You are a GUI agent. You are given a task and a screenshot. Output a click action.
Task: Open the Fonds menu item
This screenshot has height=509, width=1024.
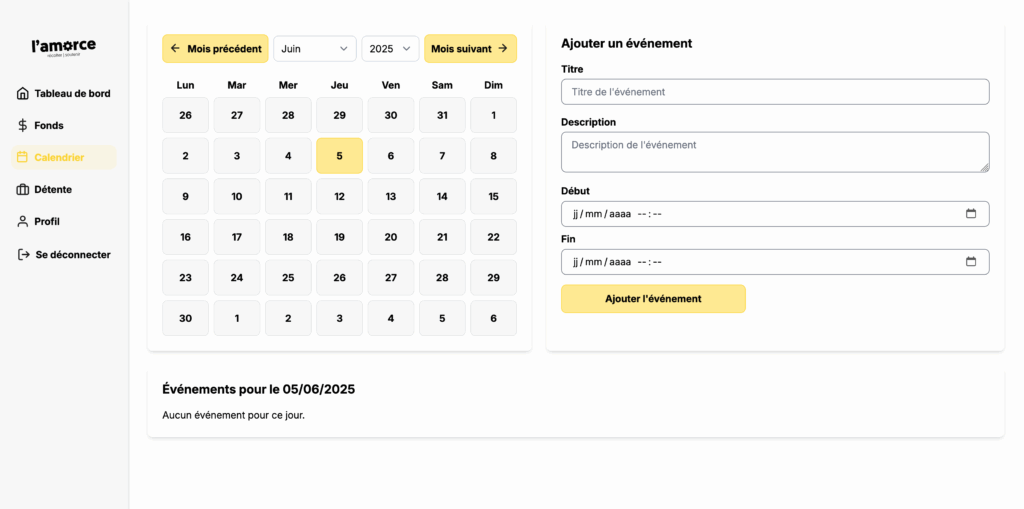point(48,125)
